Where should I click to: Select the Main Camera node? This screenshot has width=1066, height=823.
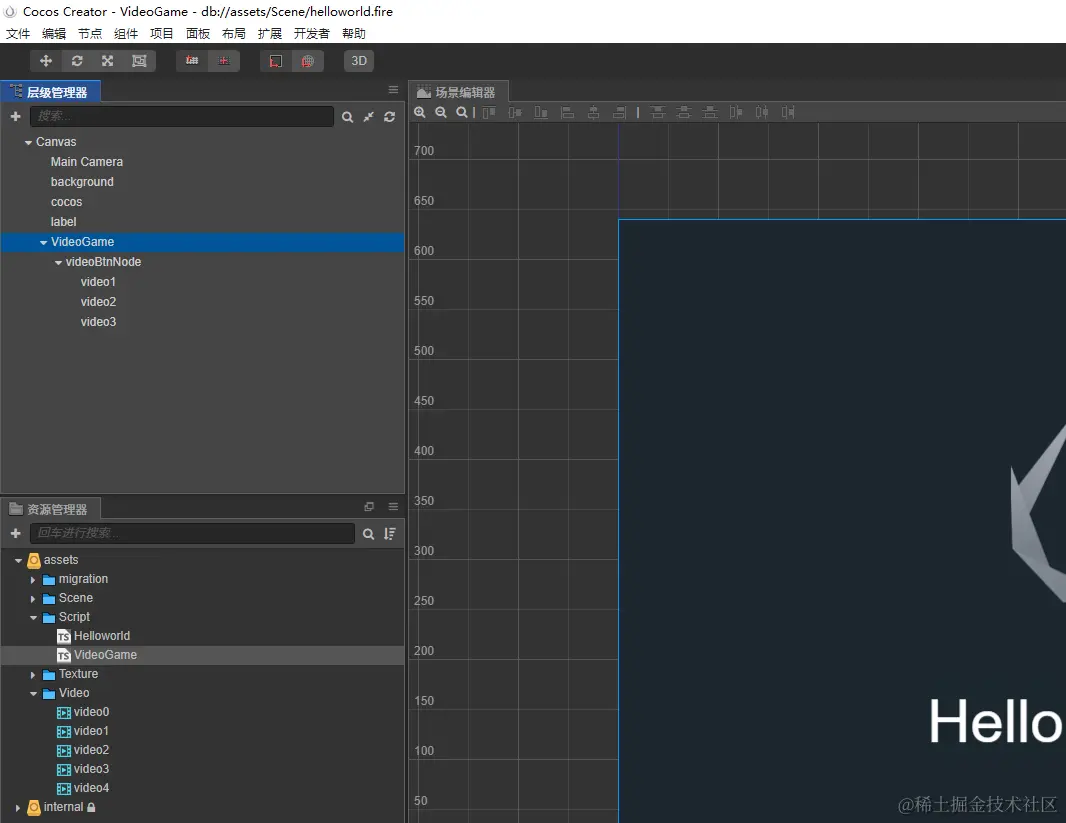point(86,162)
